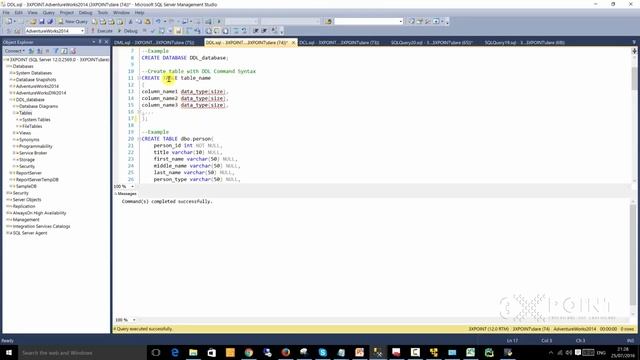This screenshot has width=640, height=360.
Task: Click the Execute button
Action: tap(102, 31)
